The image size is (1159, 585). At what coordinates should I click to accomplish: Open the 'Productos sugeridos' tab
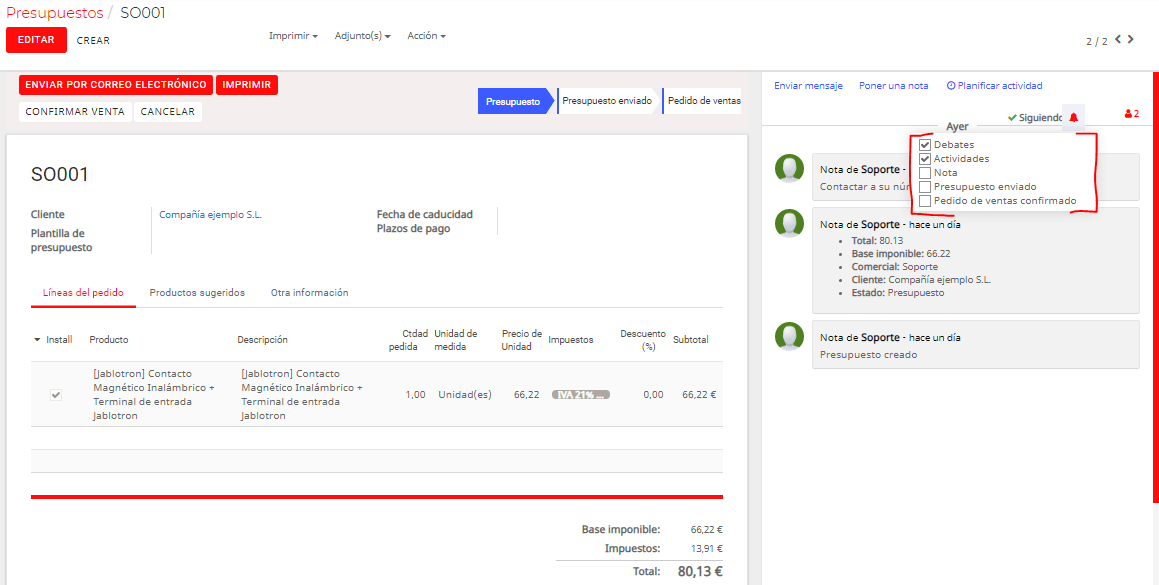coord(197,293)
